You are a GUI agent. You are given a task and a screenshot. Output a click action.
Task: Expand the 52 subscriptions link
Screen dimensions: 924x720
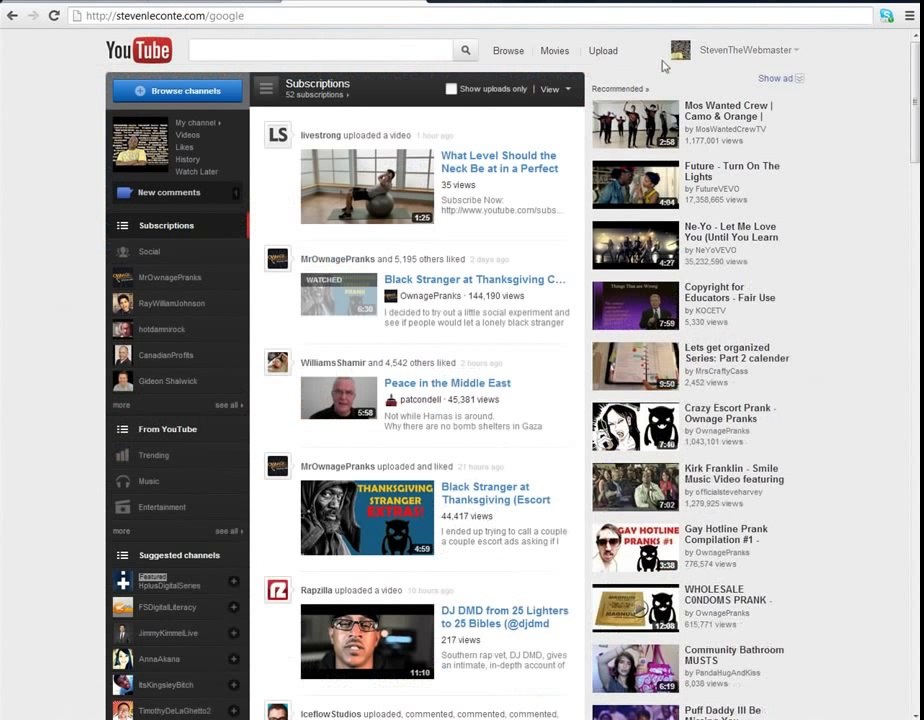point(317,95)
